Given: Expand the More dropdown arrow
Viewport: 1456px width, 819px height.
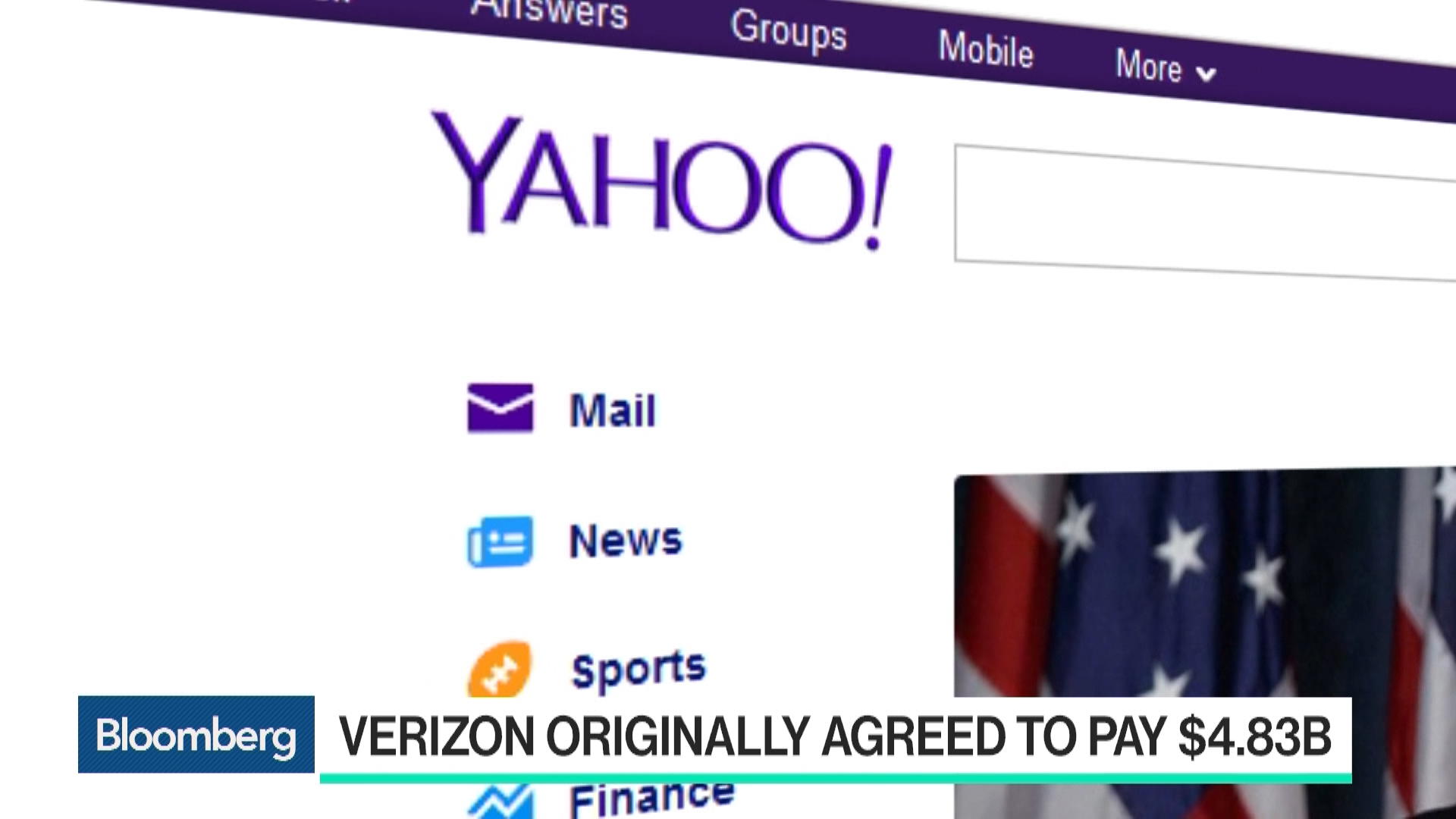Looking at the screenshot, I should 1205,74.
